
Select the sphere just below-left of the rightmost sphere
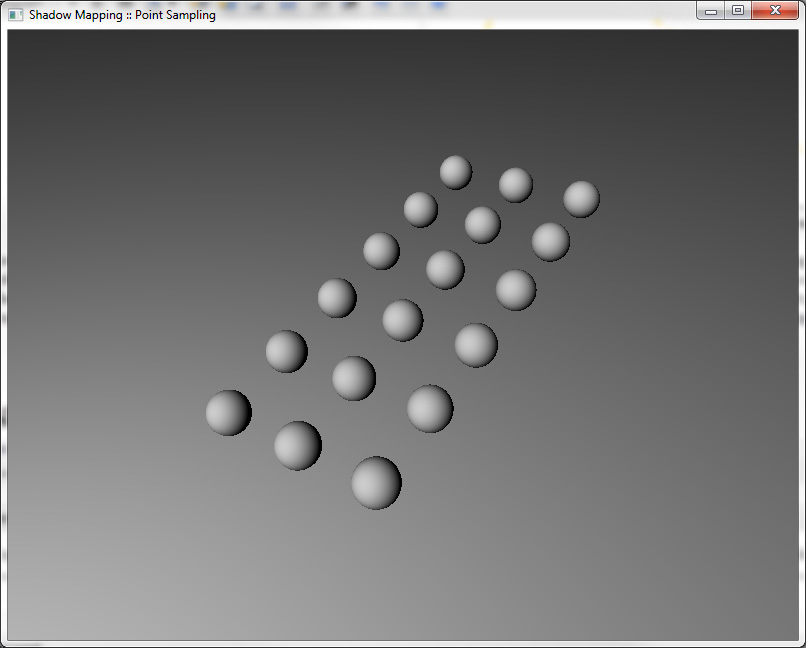click(x=550, y=242)
